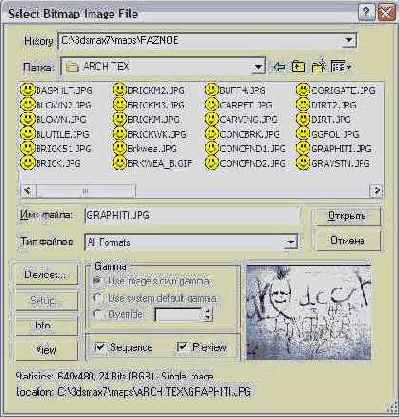The image size is (399, 417).
Task: Click the Devices... button
Action: pyautogui.click(x=46, y=274)
